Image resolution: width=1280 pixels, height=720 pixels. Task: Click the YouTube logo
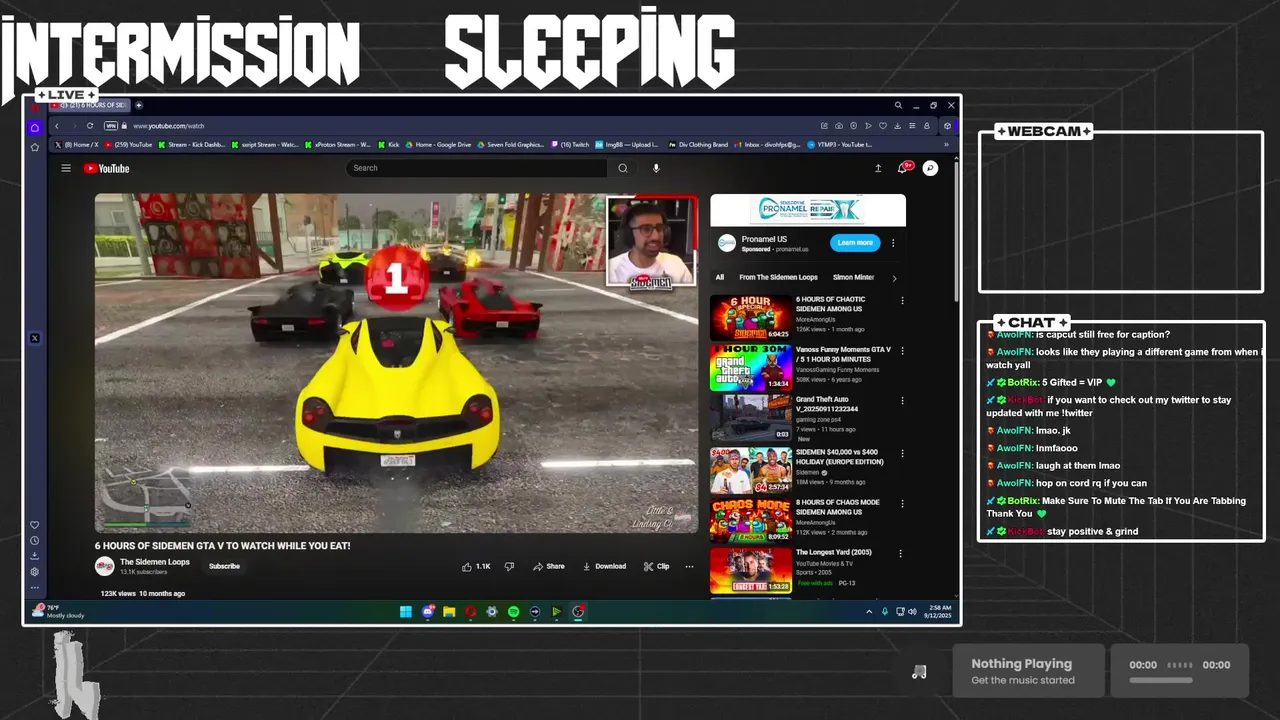107,168
